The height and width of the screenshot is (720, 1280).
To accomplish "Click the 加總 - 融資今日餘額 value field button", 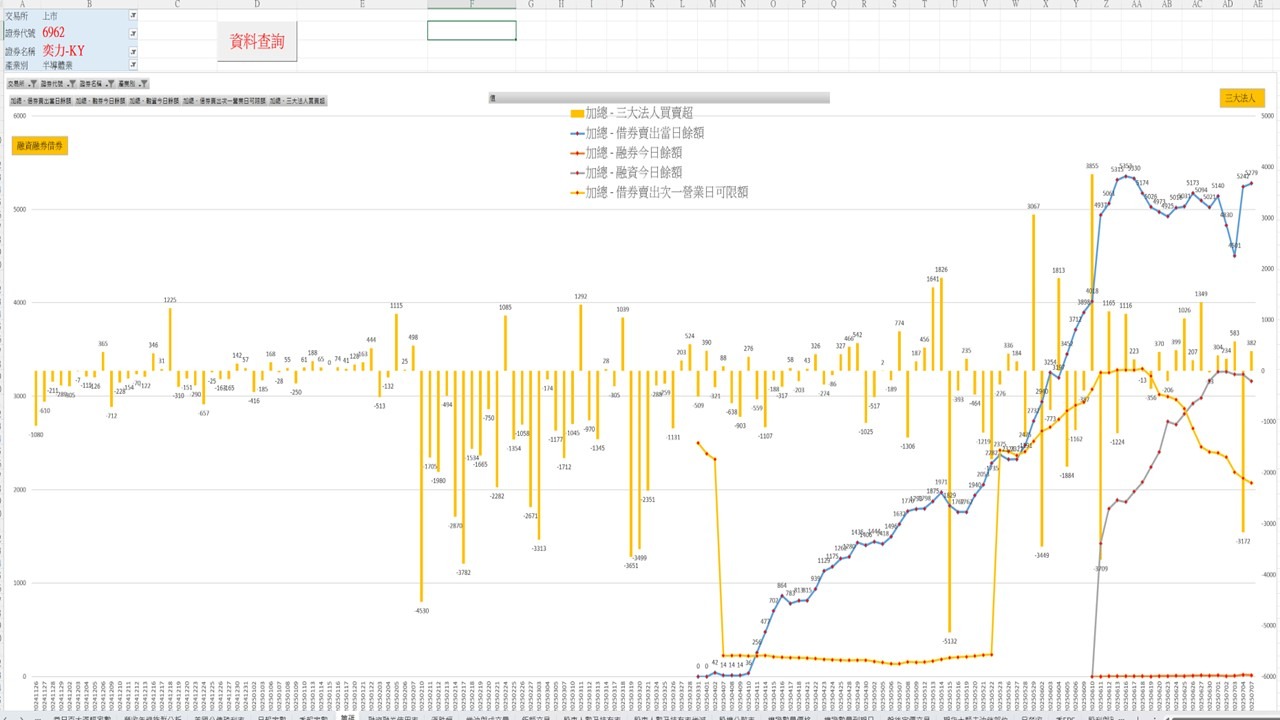I will pos(154,101).
